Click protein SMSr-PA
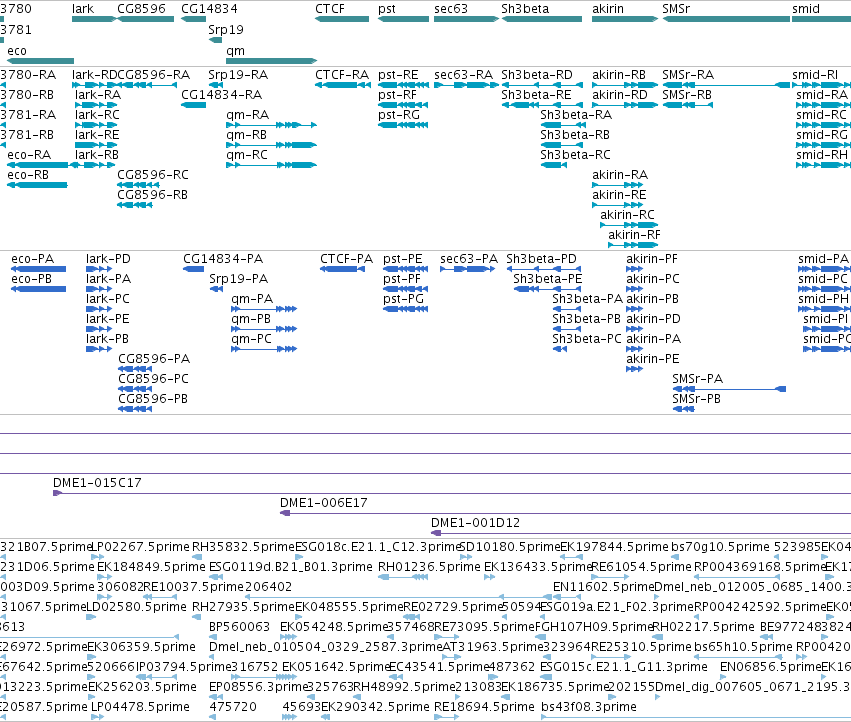 point(729,389)
